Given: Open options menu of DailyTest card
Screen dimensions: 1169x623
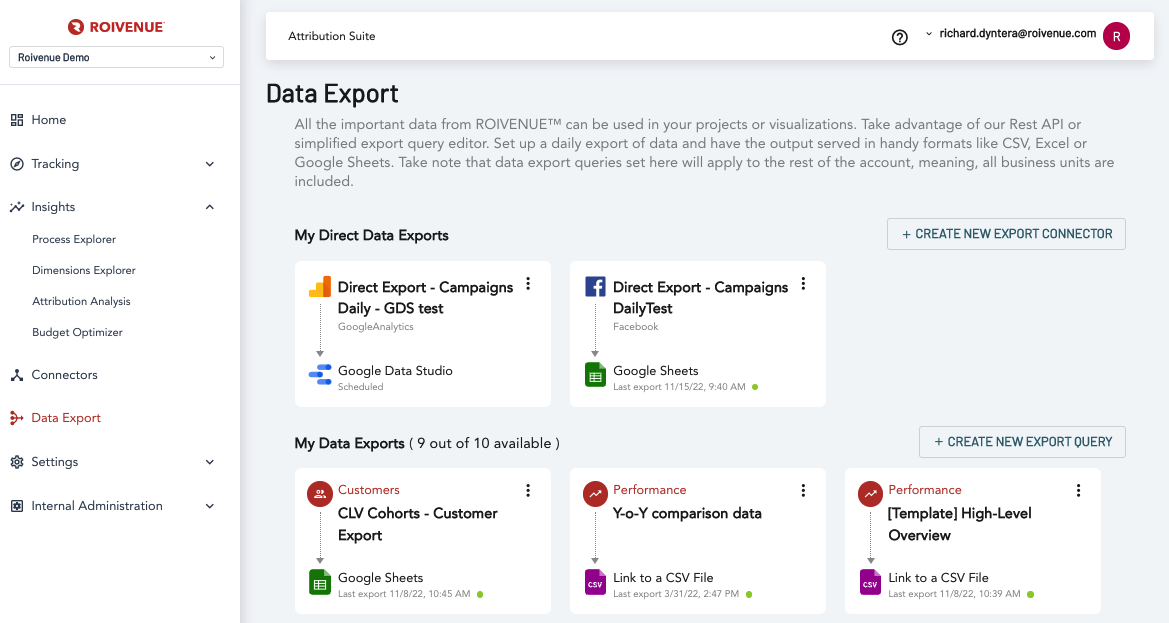Looking at the screenshot, I should tap(803, 284).
